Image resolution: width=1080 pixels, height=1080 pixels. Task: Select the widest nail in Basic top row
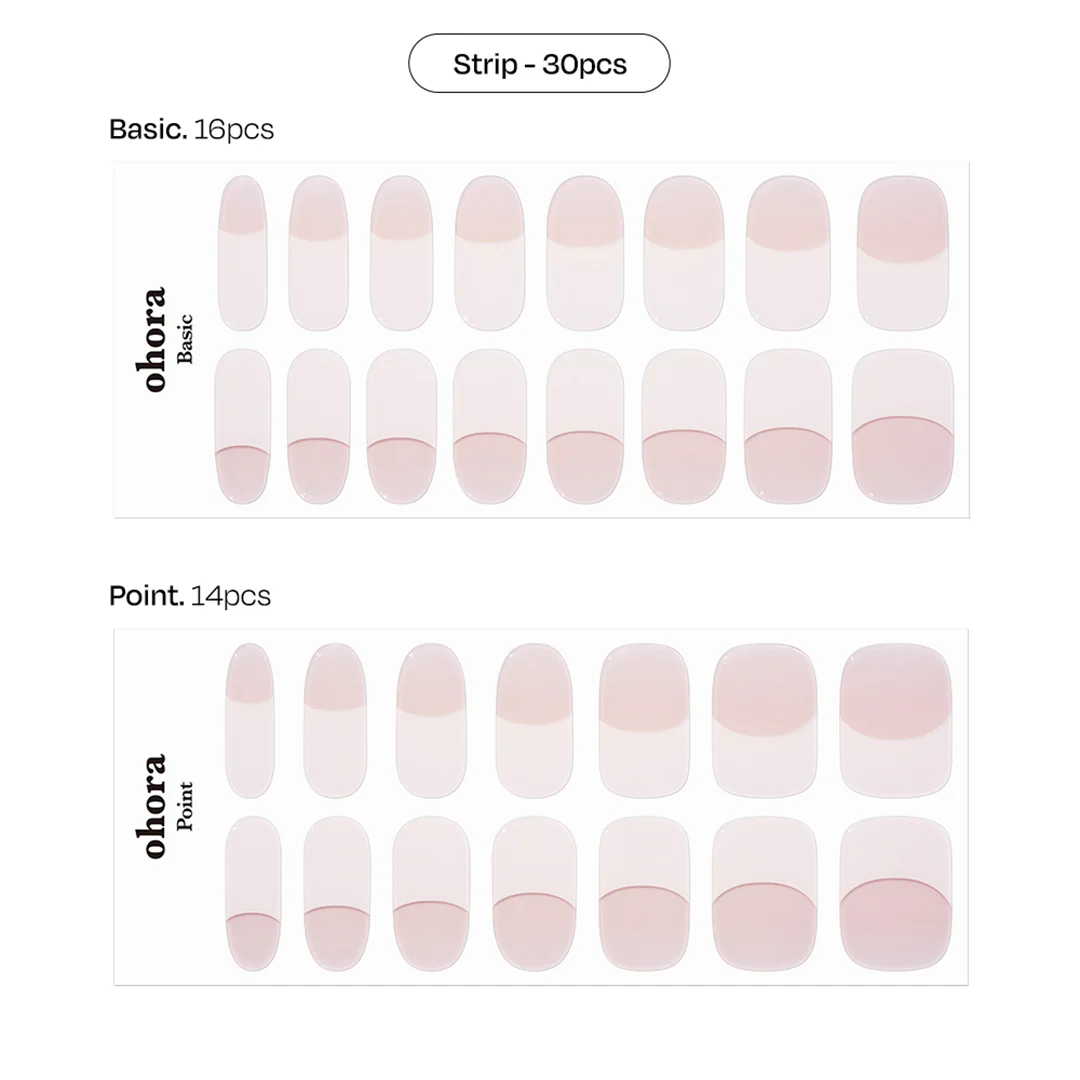pos(903,253)
